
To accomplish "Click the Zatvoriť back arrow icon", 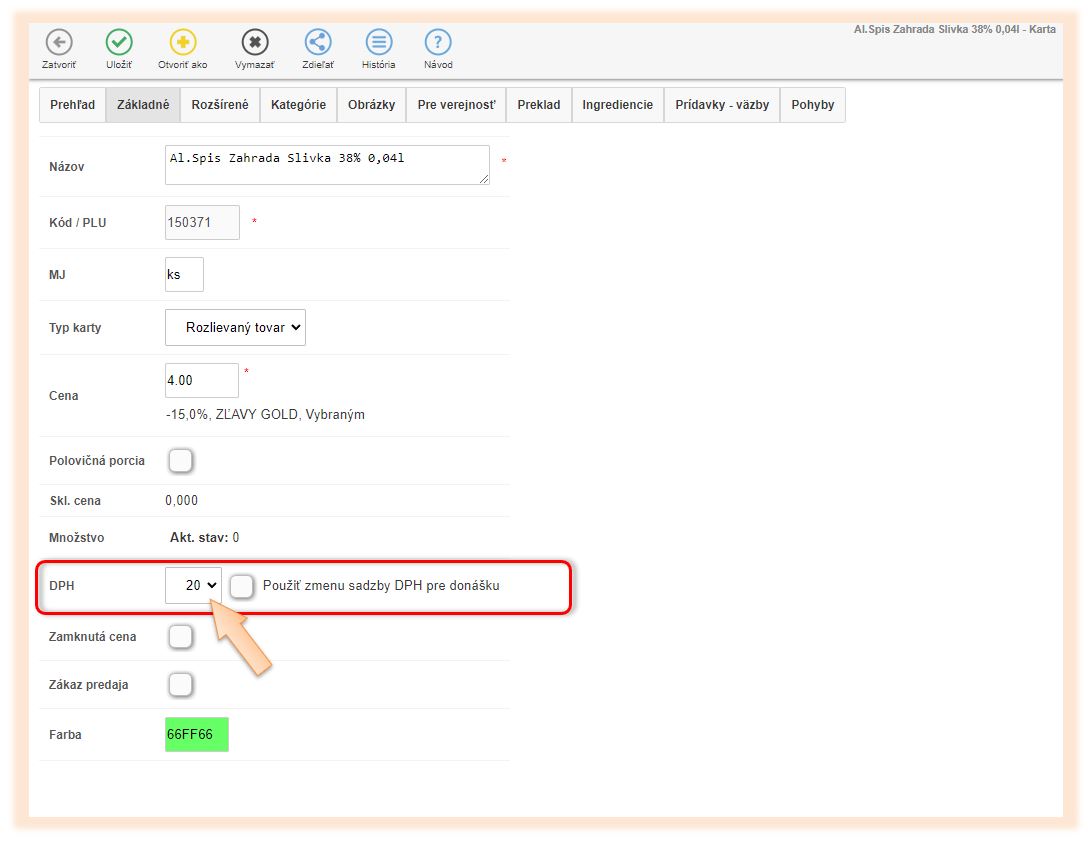I will [x=59, y=42].
